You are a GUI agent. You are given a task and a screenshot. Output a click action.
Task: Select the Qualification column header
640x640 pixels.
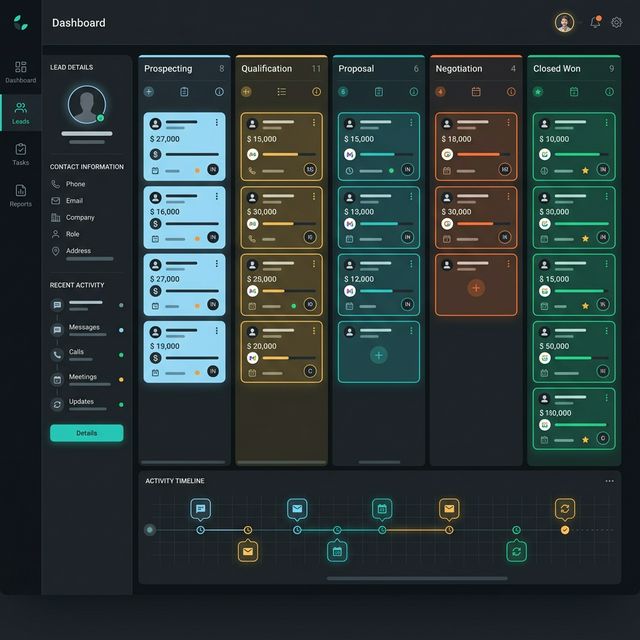click(281, 69)
